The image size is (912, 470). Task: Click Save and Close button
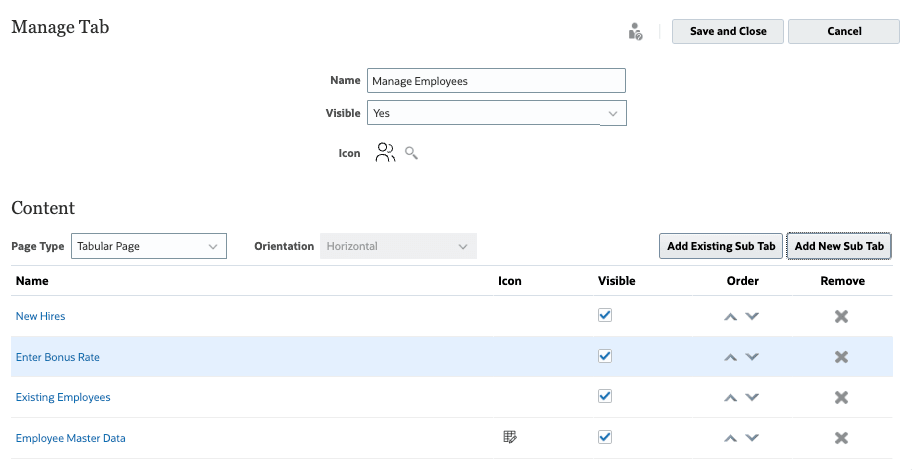(728, 31)
